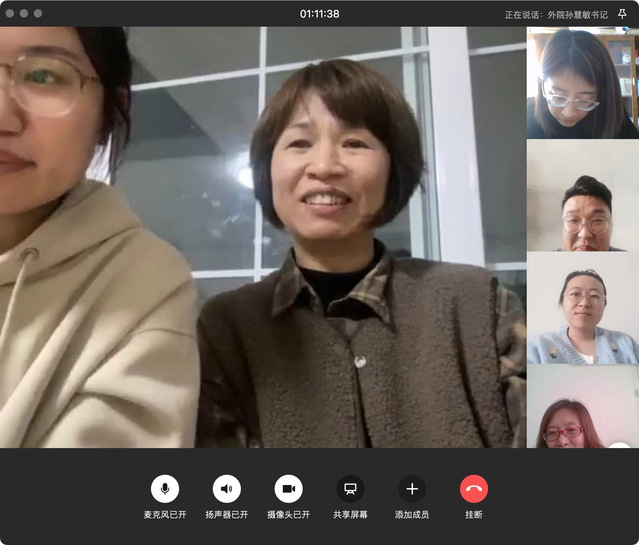Screen dimensions: 639x545
Task: Select the second thumbnail showing a man with glasses
Action: pyautogui.click(x=582, y=195)
